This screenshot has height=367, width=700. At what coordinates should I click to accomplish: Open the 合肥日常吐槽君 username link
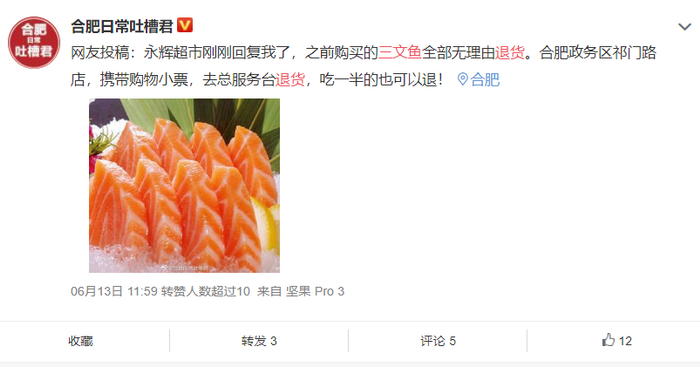coord(122,26)
